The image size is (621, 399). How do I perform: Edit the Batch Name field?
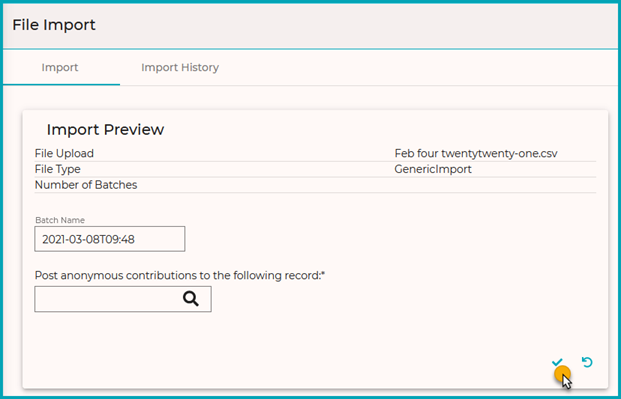click(x=110, y=239)
